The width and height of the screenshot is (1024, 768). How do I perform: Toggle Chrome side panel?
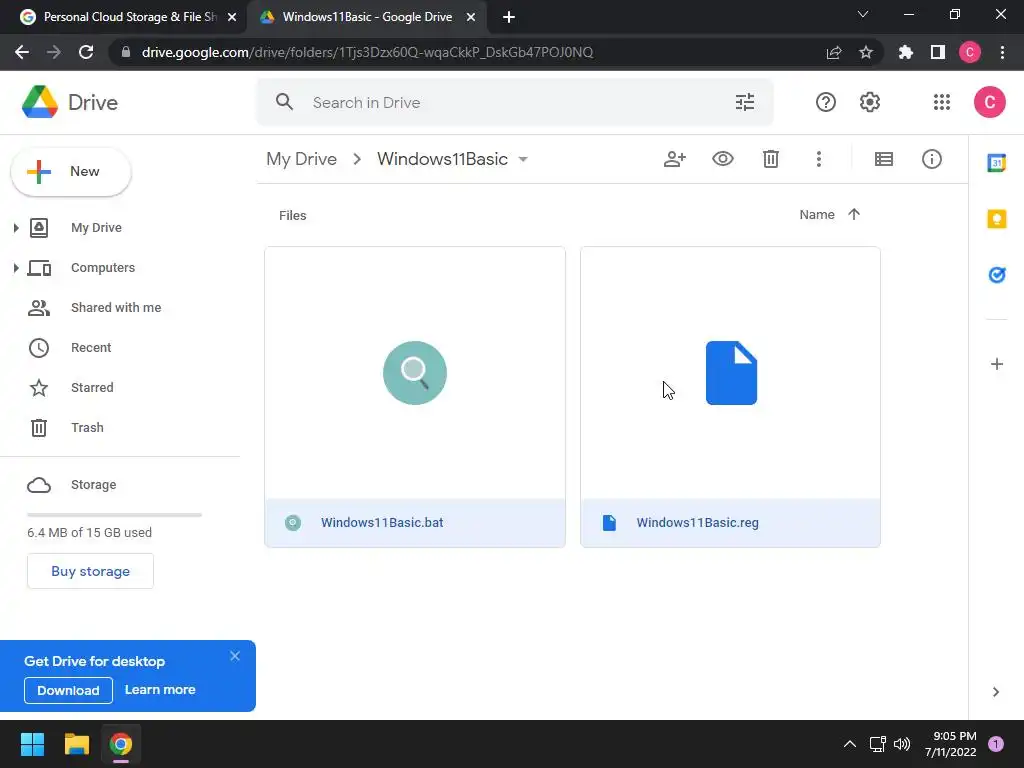[937, 52]
